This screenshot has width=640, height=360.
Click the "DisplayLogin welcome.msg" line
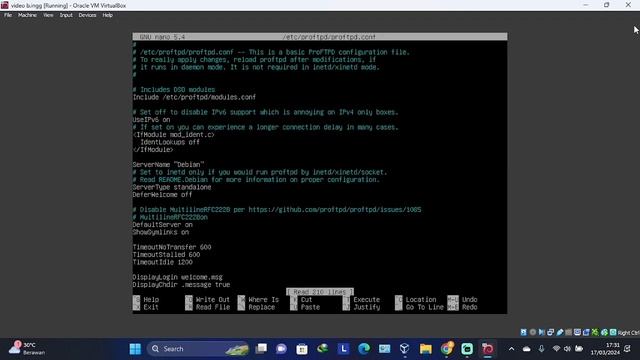(x=178, y=277)
